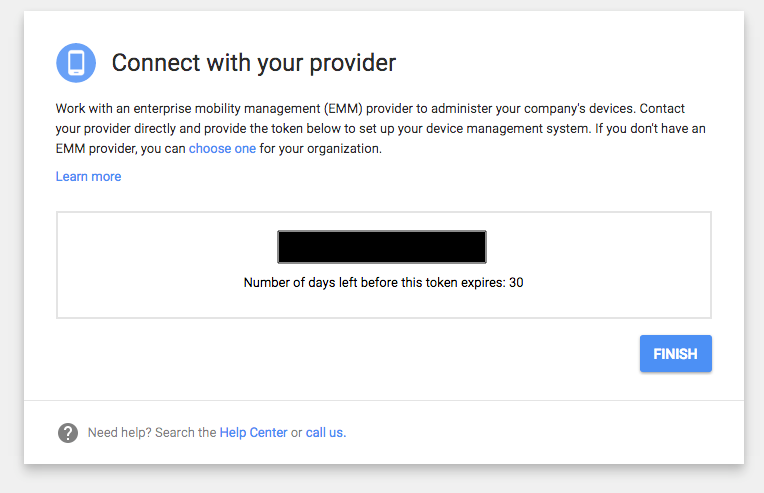Viewport: 764px width, 493px height.
Task: Click the blue FINISH button
Action: pyautogui.click(x=676, y=354)
